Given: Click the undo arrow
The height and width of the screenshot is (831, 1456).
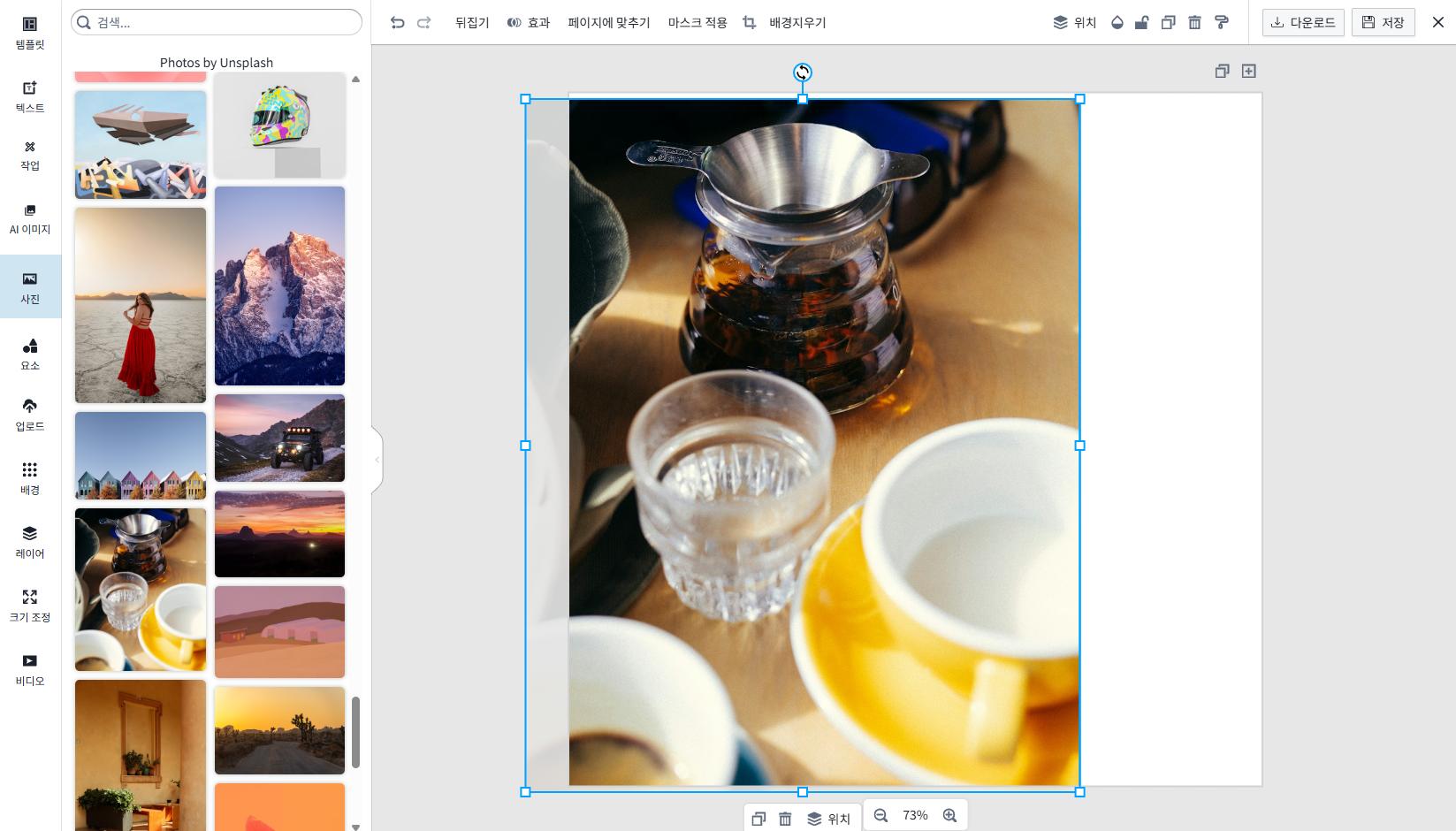Looking at the screenshot, I should pyautogui.click(x=397, y=22).
